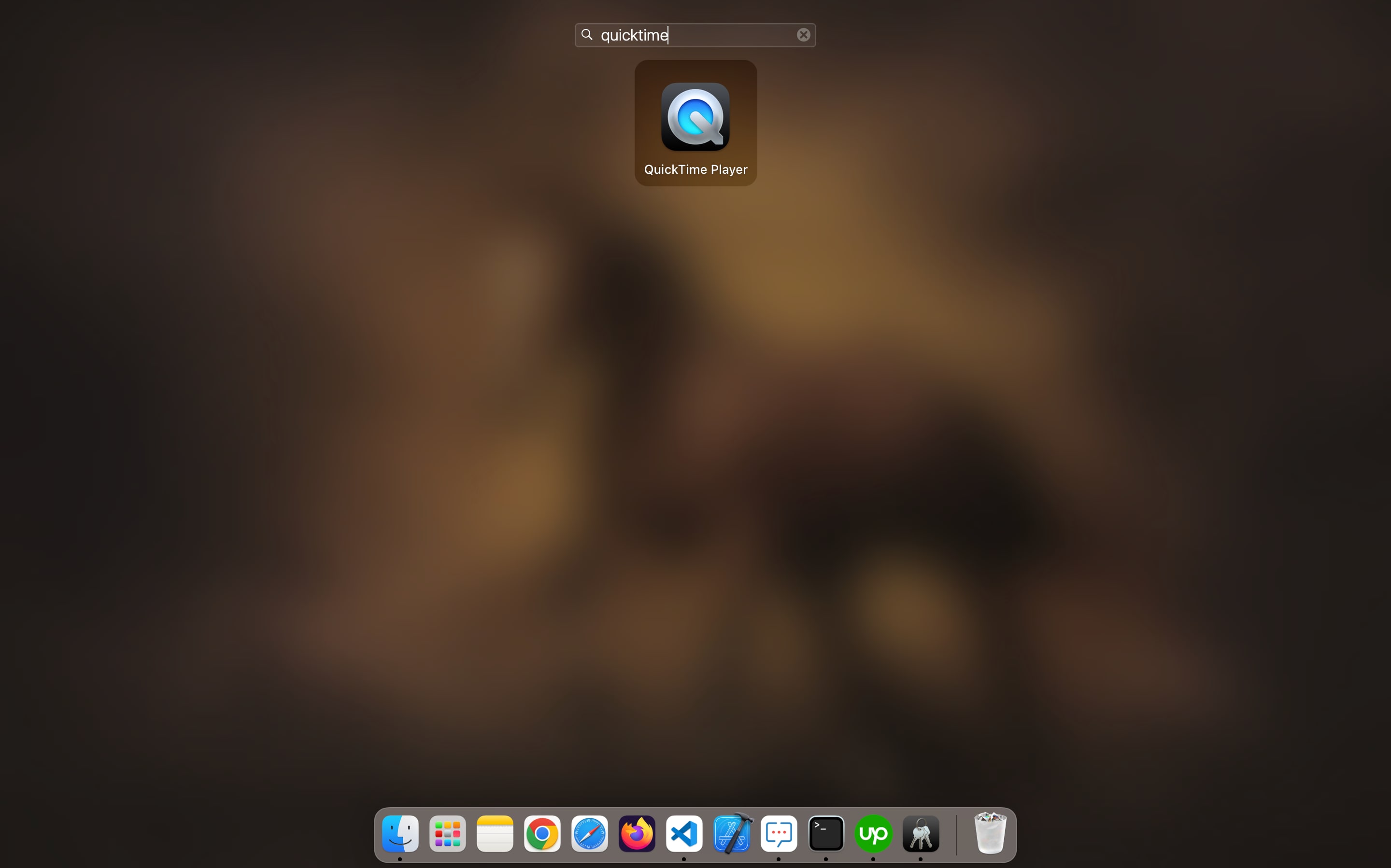Launch Firefox from the Dock

637,833
